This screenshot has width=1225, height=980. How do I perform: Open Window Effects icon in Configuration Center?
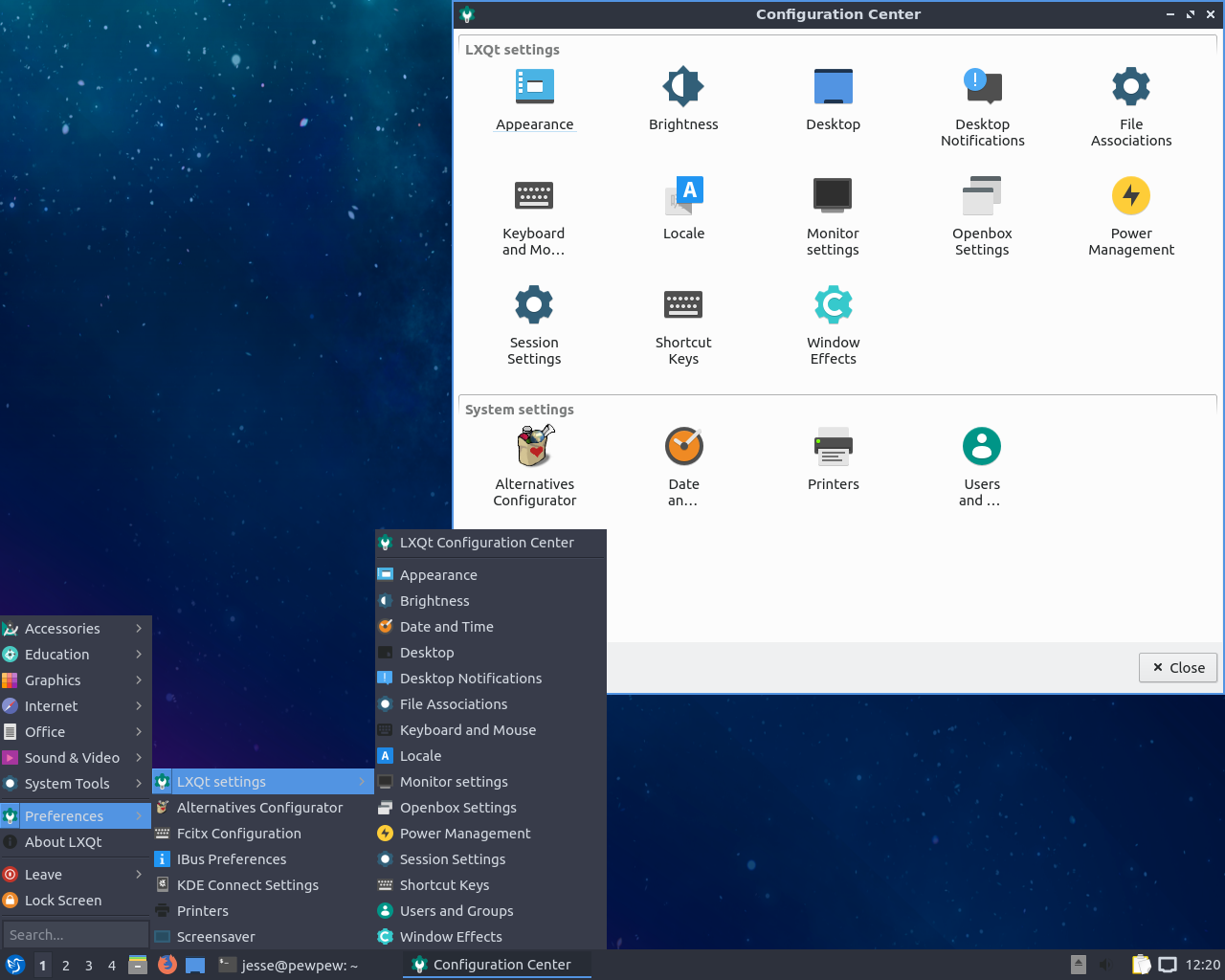833,304
